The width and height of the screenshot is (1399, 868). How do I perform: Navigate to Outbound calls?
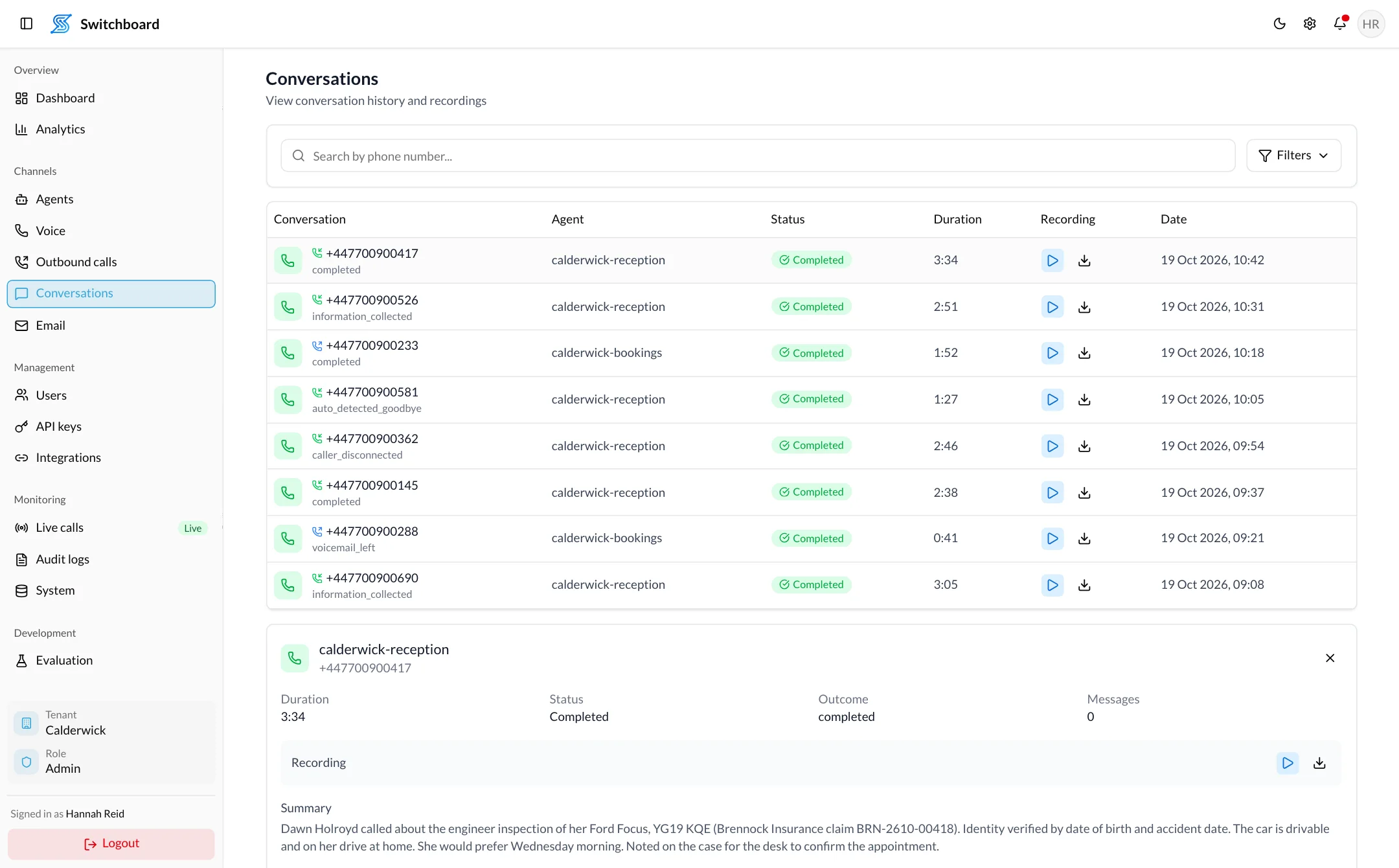coord(111,262)
